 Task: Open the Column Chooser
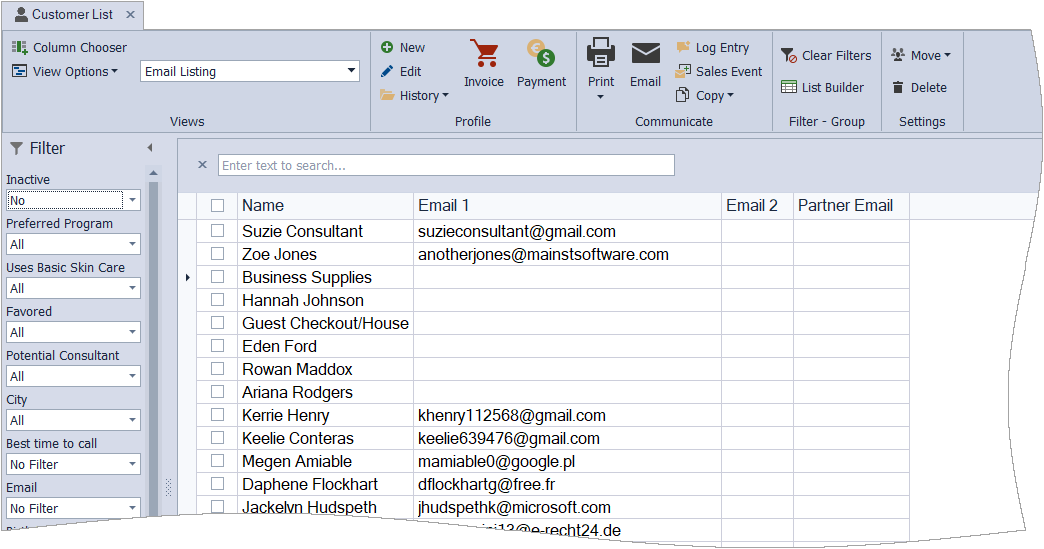(70, 47)
